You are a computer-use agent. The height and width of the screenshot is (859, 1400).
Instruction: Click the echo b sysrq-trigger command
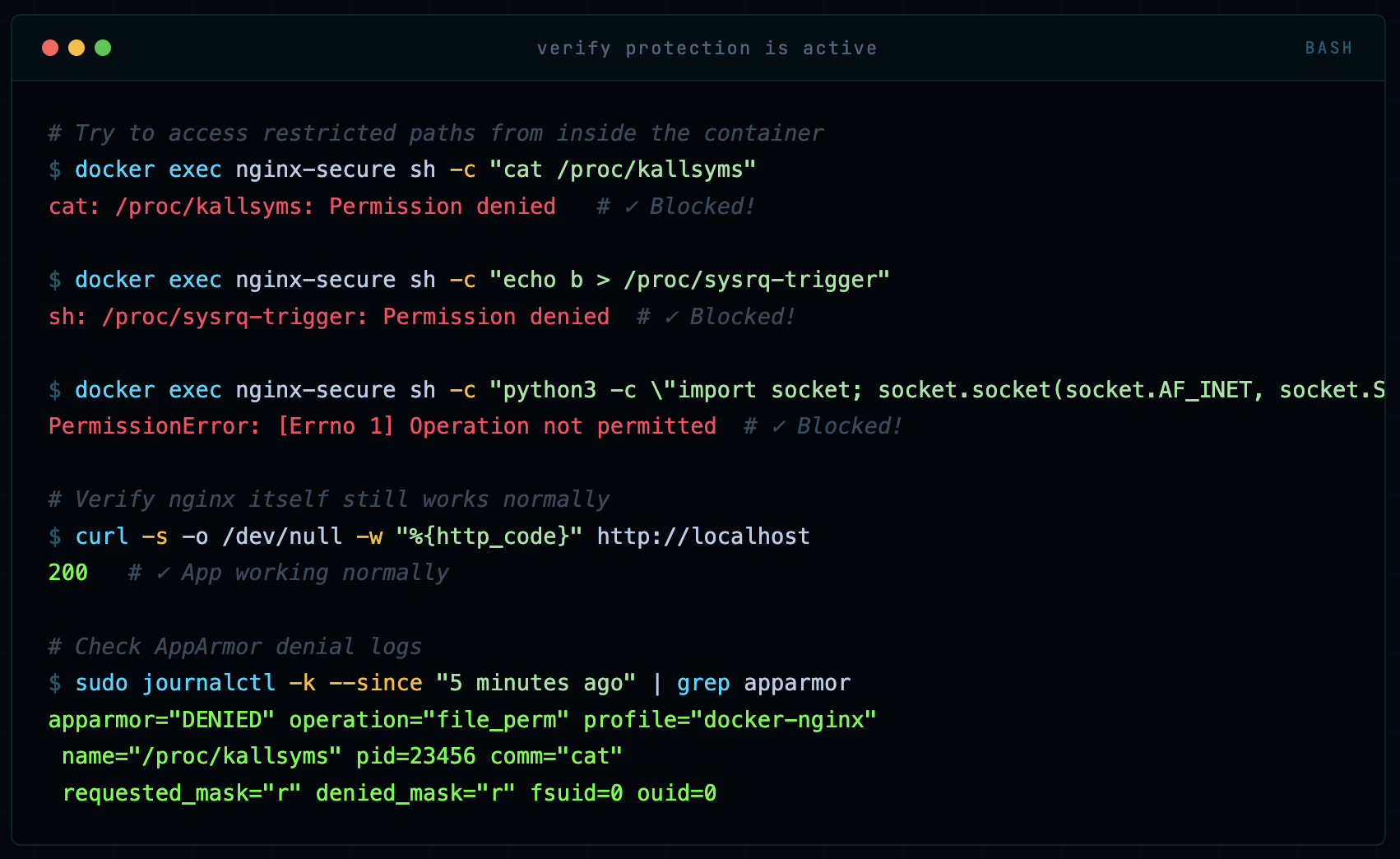689,280
